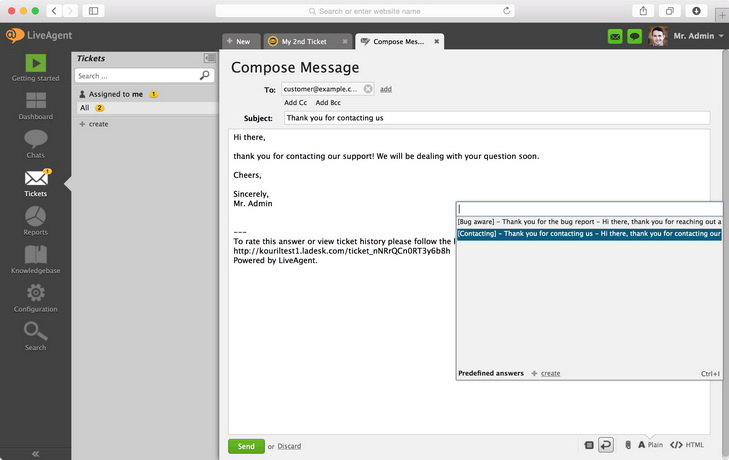Open Configuration gear in sidebar

[x=35, y=297]
